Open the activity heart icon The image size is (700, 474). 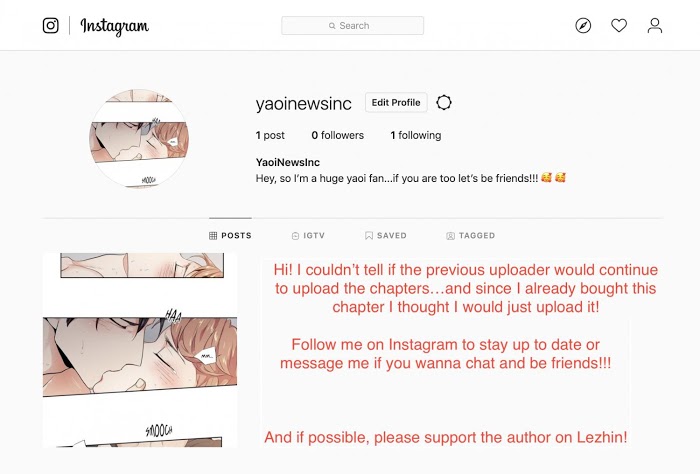(x=619, y=25)
